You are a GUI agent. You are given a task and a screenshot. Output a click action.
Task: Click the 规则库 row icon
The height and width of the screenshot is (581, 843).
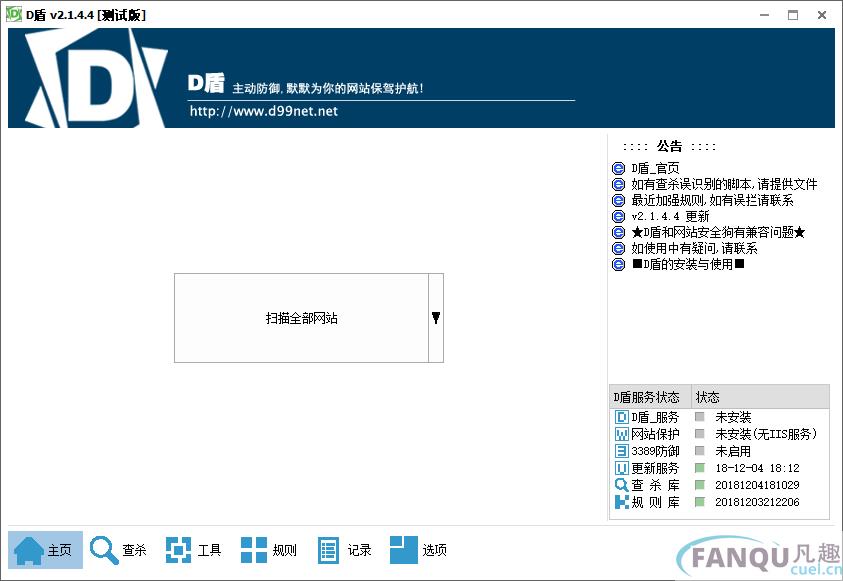[621, 503]
